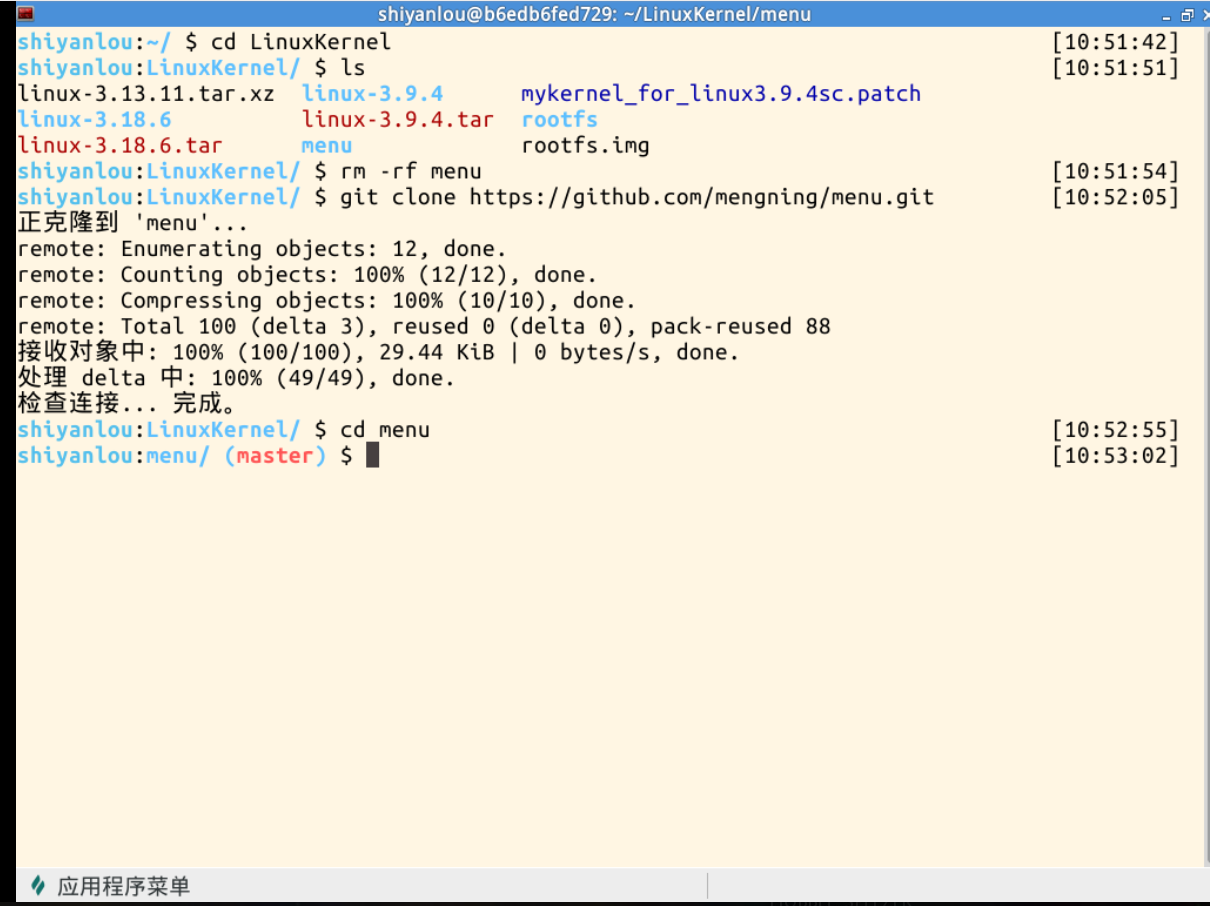1210x906 pixels.
Task: Click the mykernel_for_linux3.9.4sc.patch file name
Action: point(720,94)
